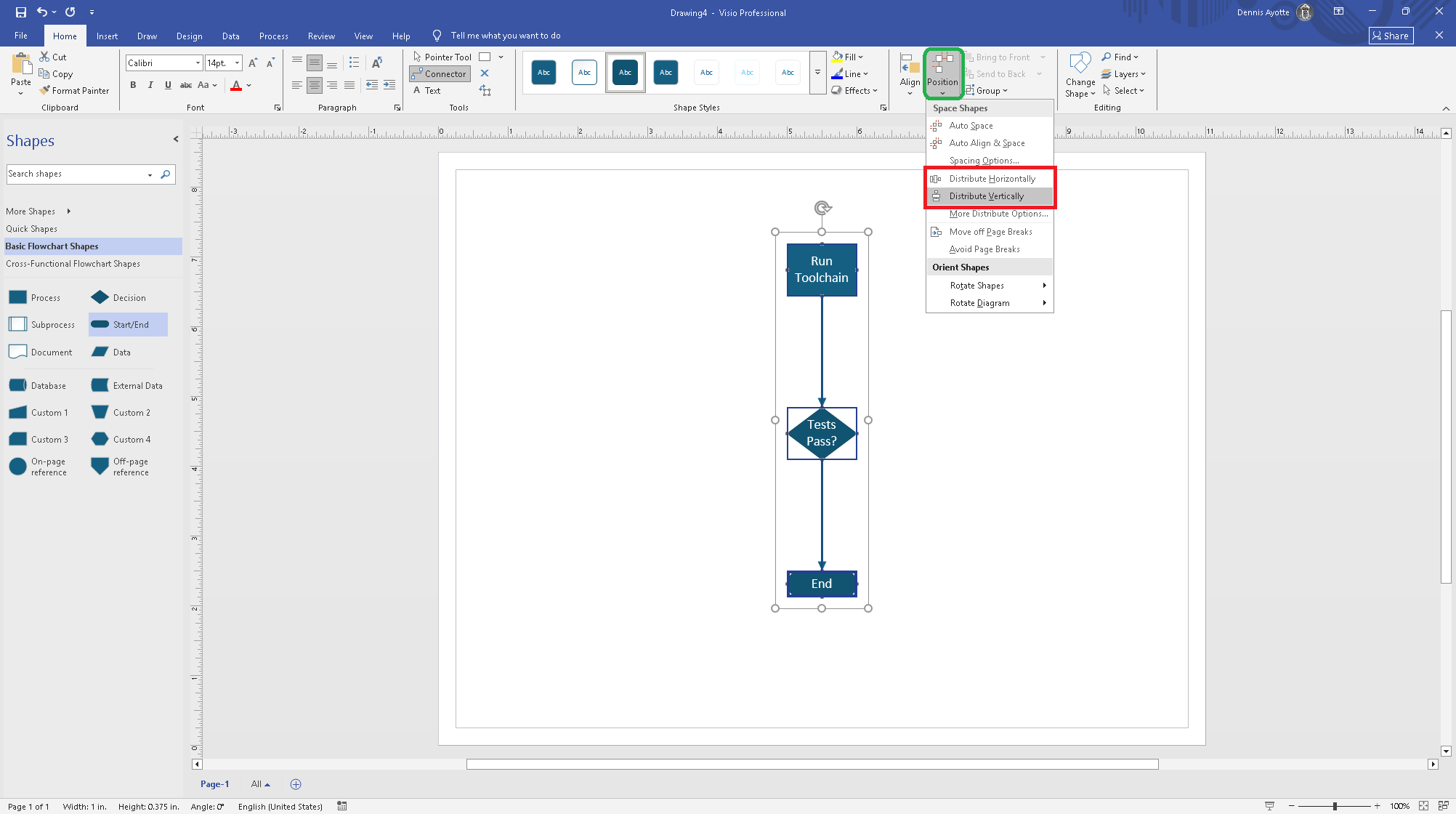Toggle Justify paragraph alignment
This screenshot has height=814, width=1456.
click(349, 85)
